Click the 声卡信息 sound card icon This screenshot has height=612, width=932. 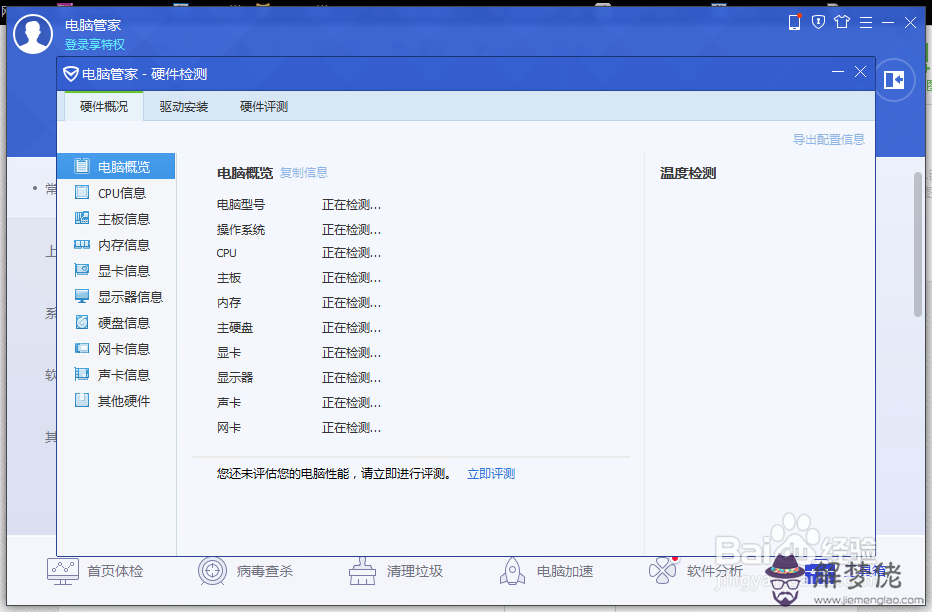pyautogui.click(x=82, y=374)
